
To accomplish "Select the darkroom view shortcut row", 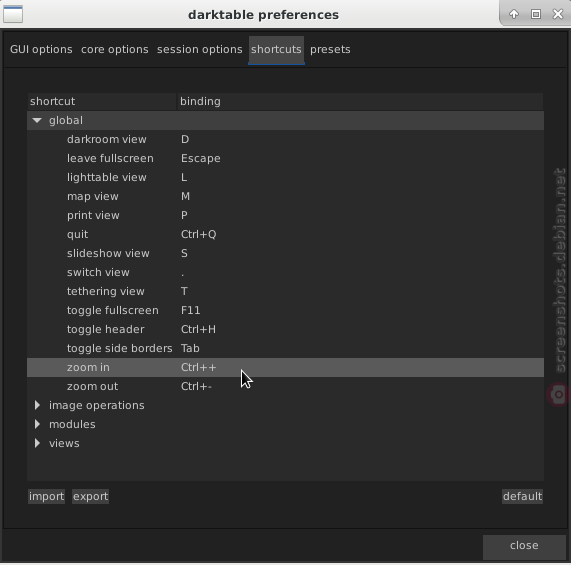I will click(286, 139).
